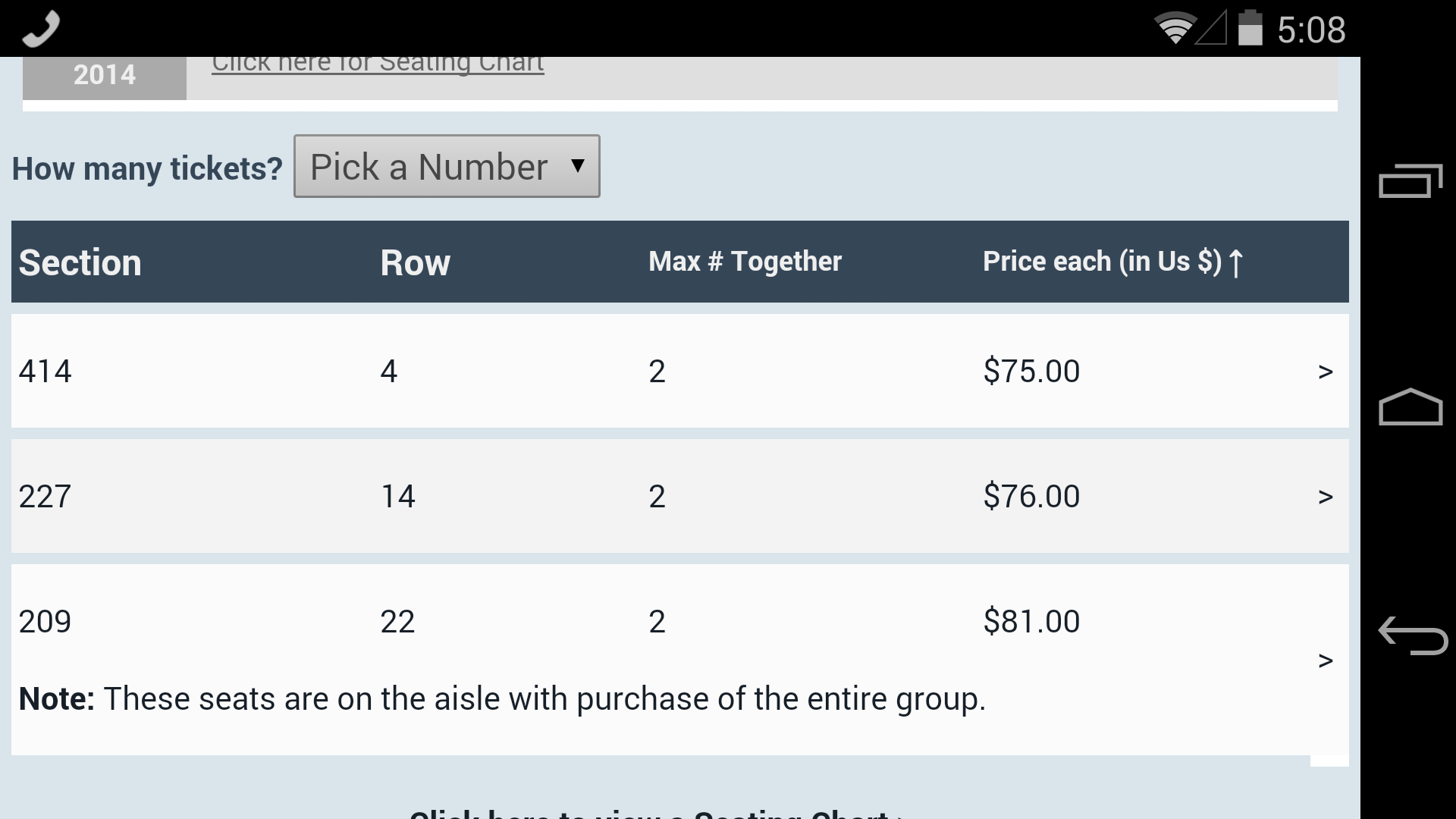Tap the arrow for section 209 listing
The width and height of the screenshot is (1456, 819).
tap(1325, 661)
